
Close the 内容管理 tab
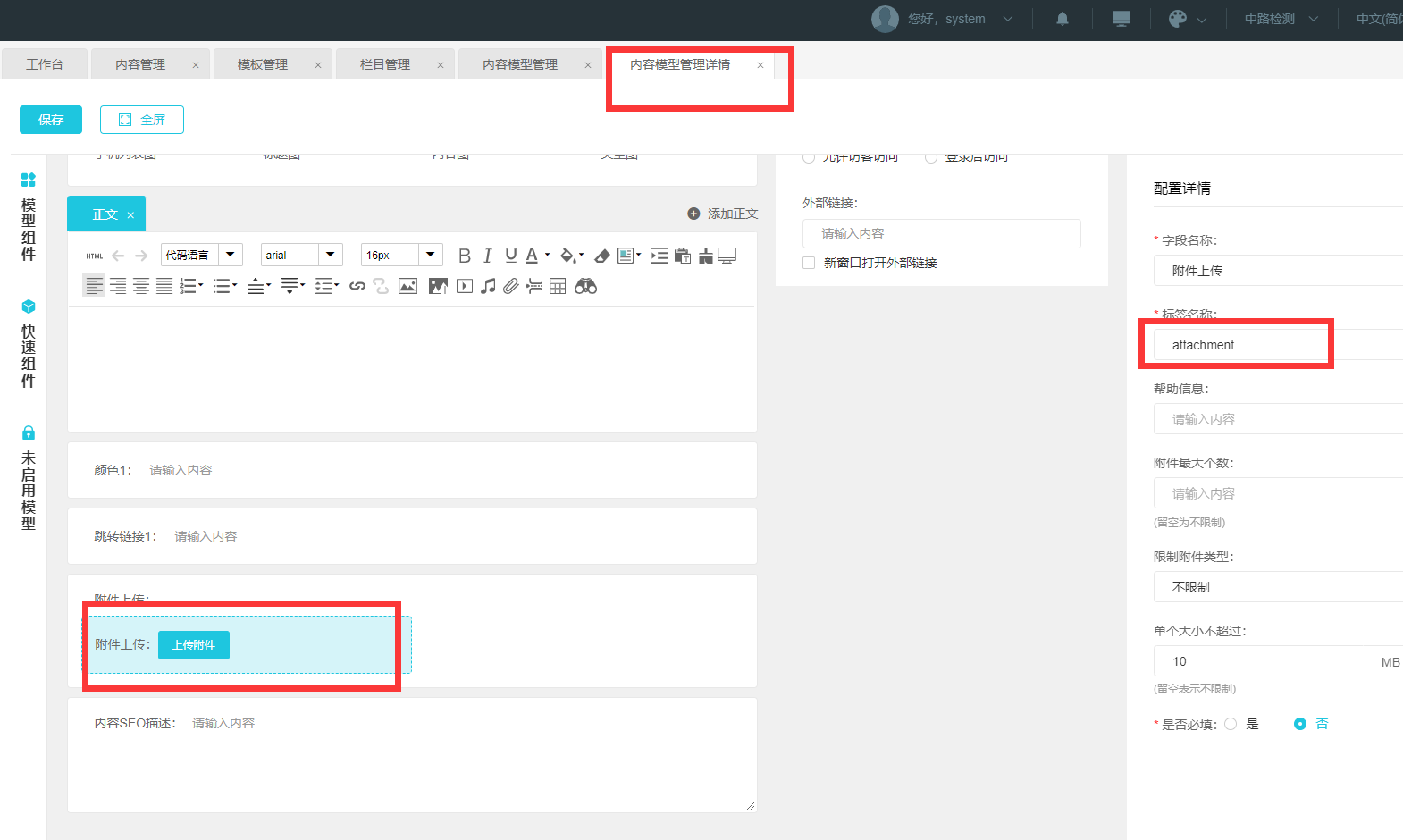click(196, 65)
